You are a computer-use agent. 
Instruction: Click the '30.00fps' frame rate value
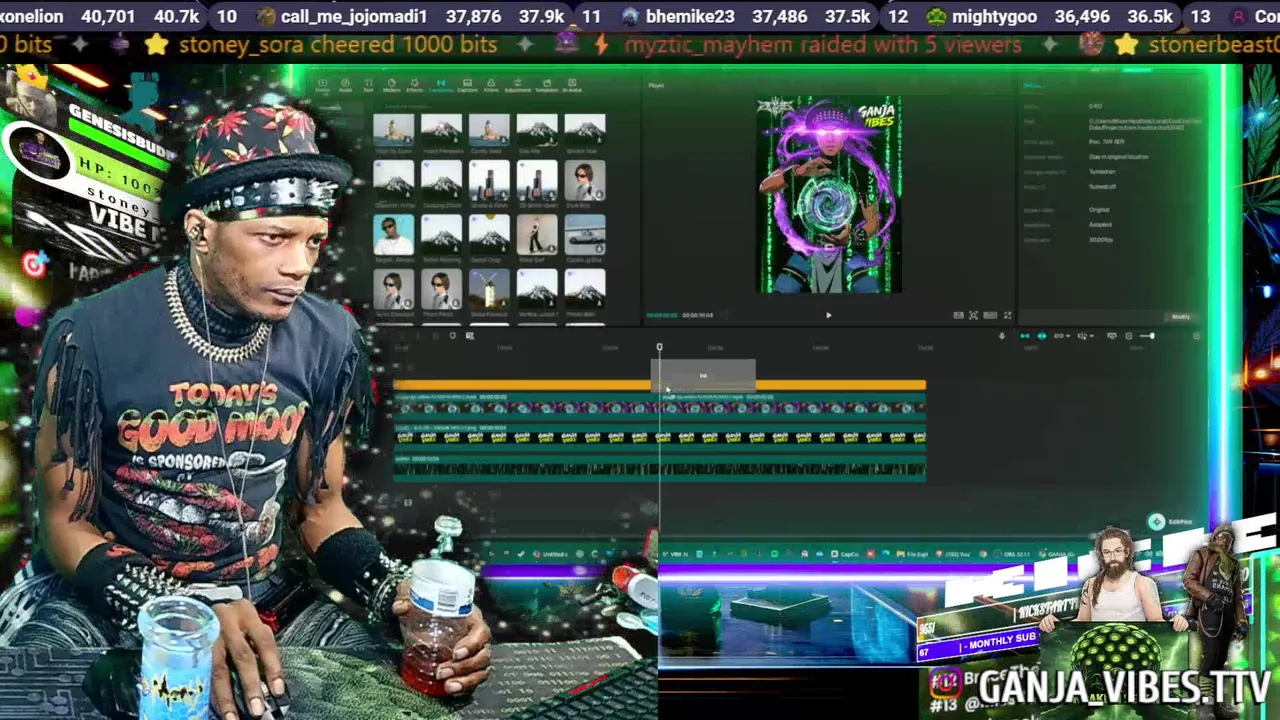tap(1101, 240)
